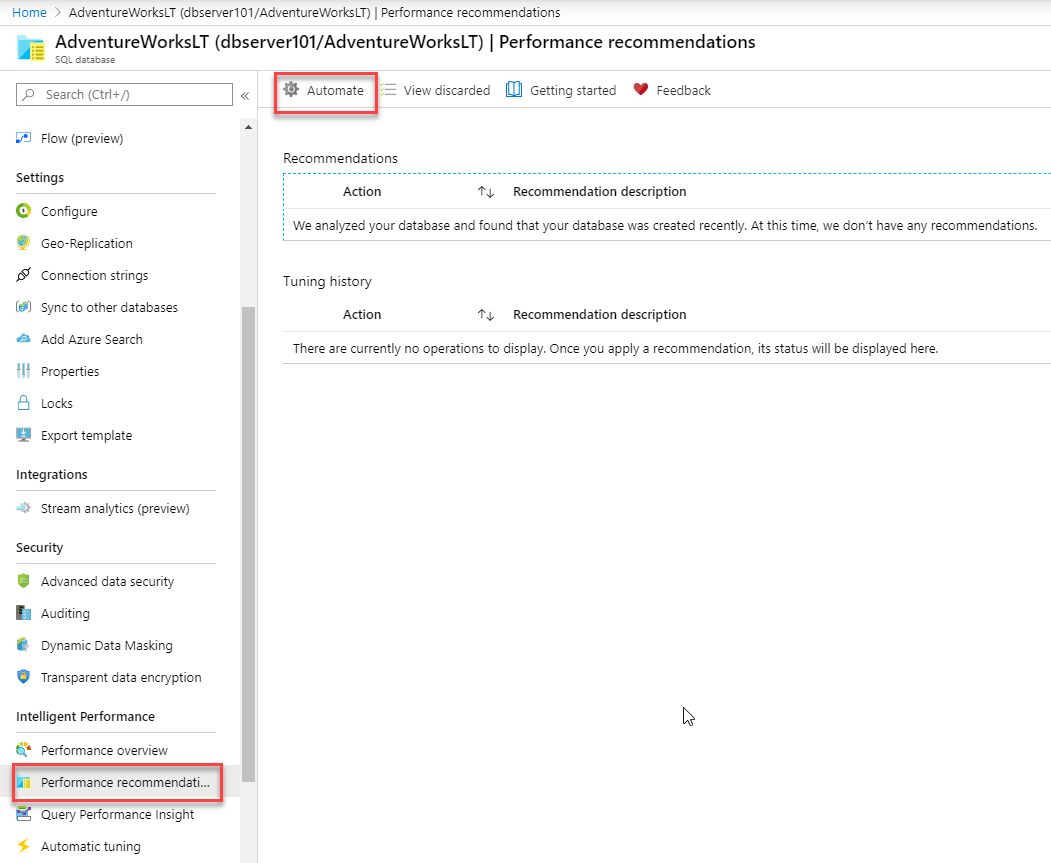
Task: Click the Performance recommendations icon
Action: [x=23, y=782]
